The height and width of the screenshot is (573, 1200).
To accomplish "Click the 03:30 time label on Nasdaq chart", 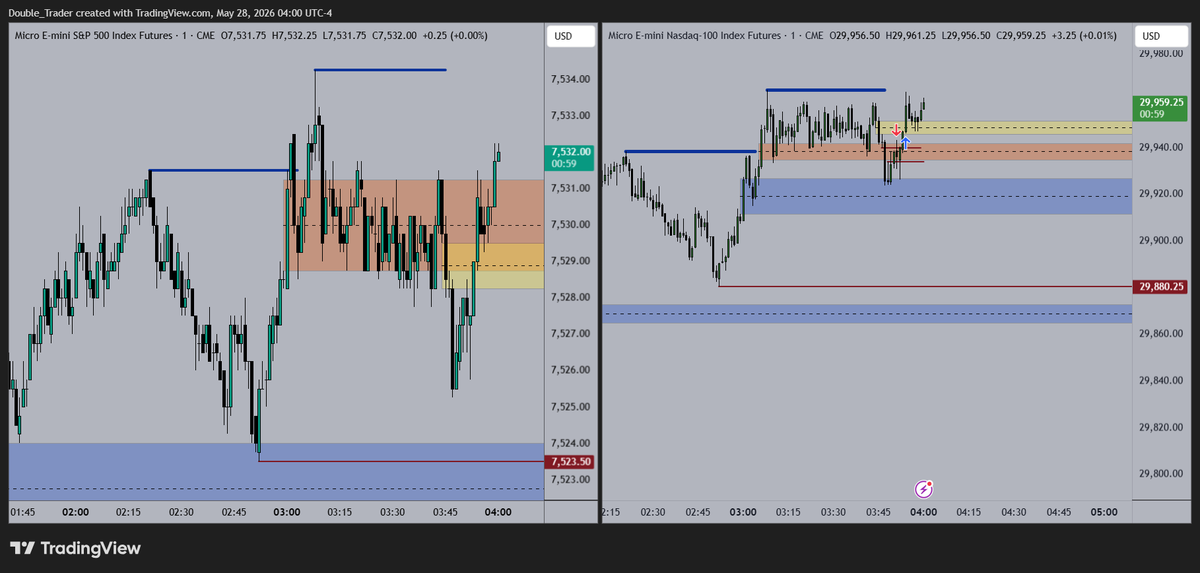I will tap(833, 512).
